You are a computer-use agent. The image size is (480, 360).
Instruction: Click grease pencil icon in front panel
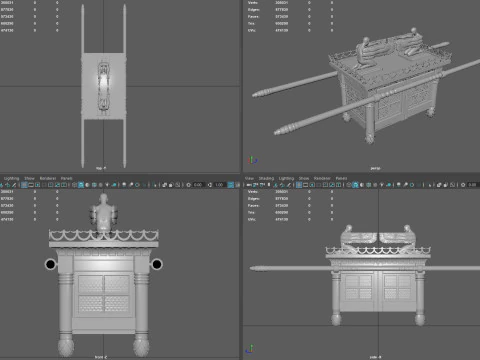click(14, 185)
